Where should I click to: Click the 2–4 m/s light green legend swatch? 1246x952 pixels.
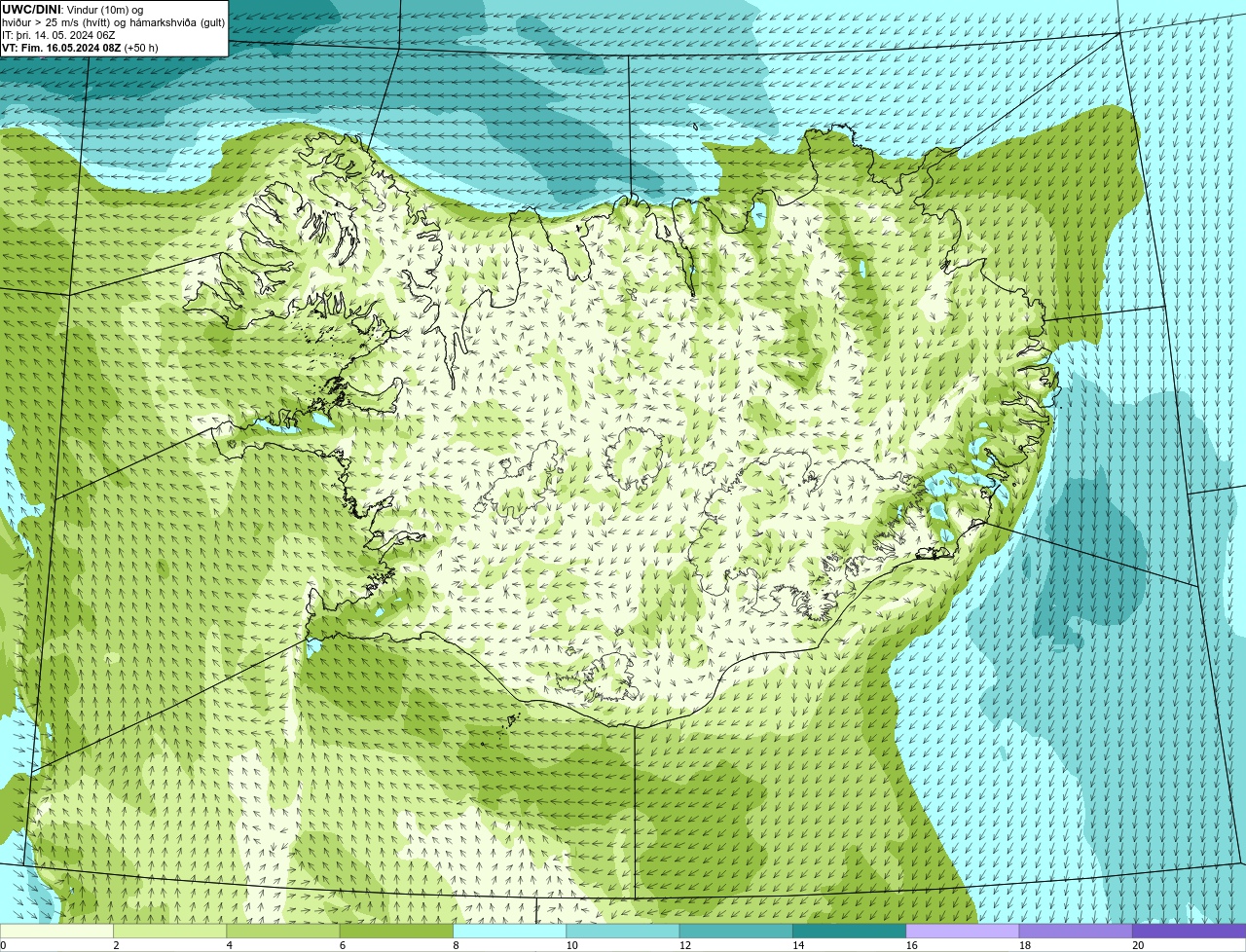pos(170,931)
